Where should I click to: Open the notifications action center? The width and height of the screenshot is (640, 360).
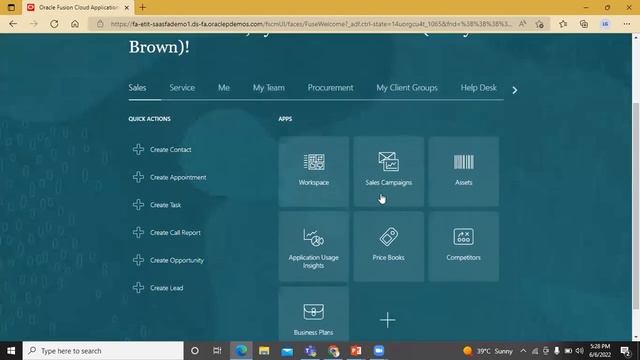(x=625, y=351)
